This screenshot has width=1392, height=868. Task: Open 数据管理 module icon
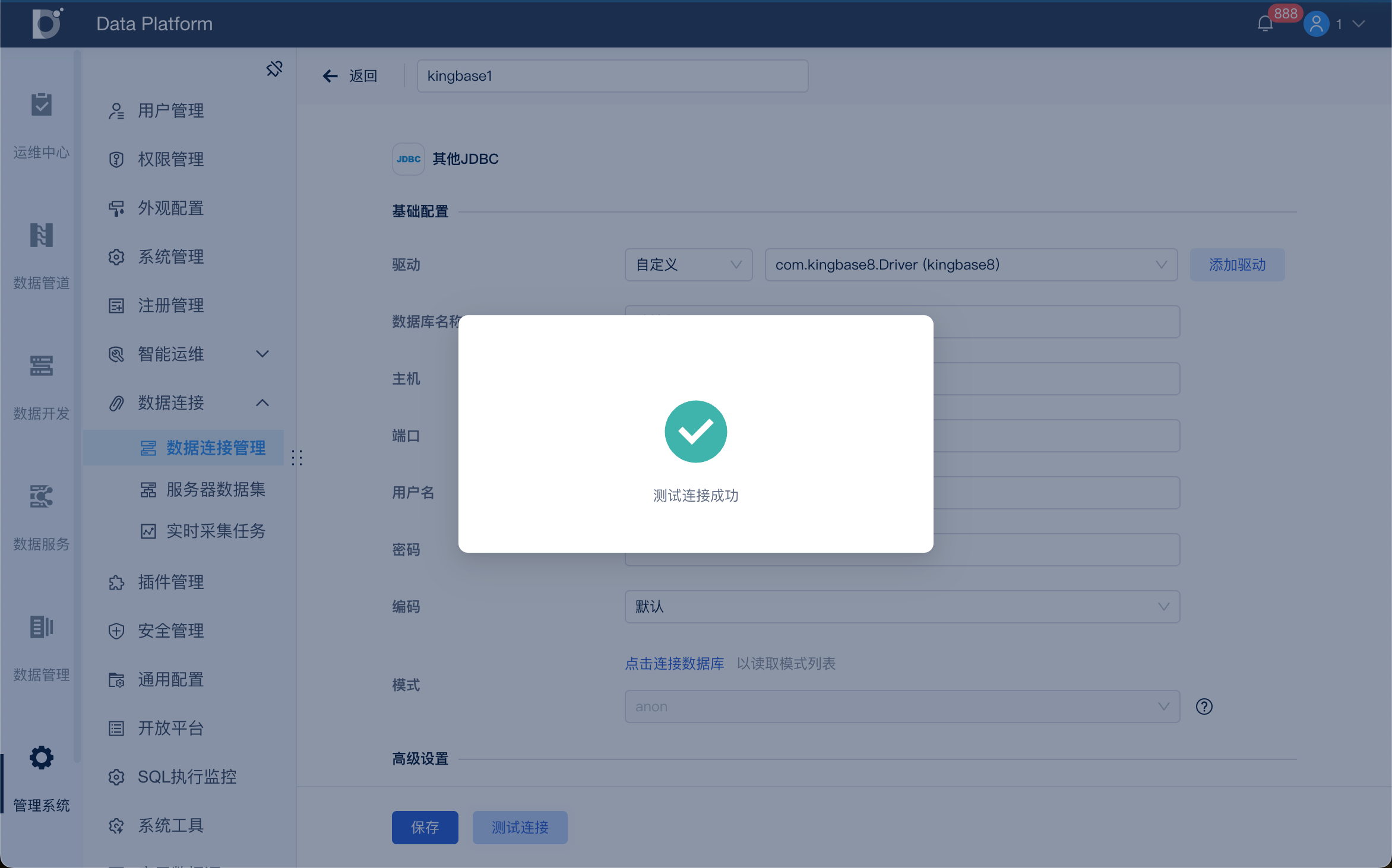[41, 628]
